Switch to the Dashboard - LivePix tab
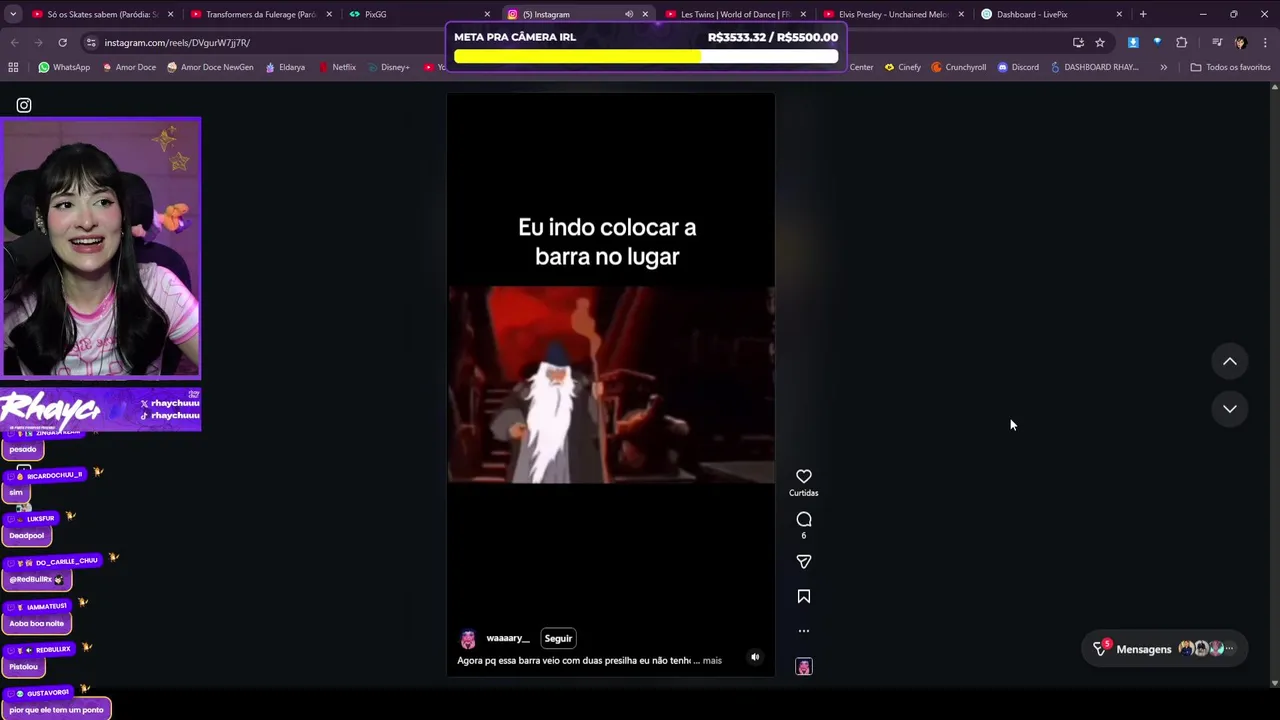The height and width of the screenshot is (720, 1280). [1050, 14]
